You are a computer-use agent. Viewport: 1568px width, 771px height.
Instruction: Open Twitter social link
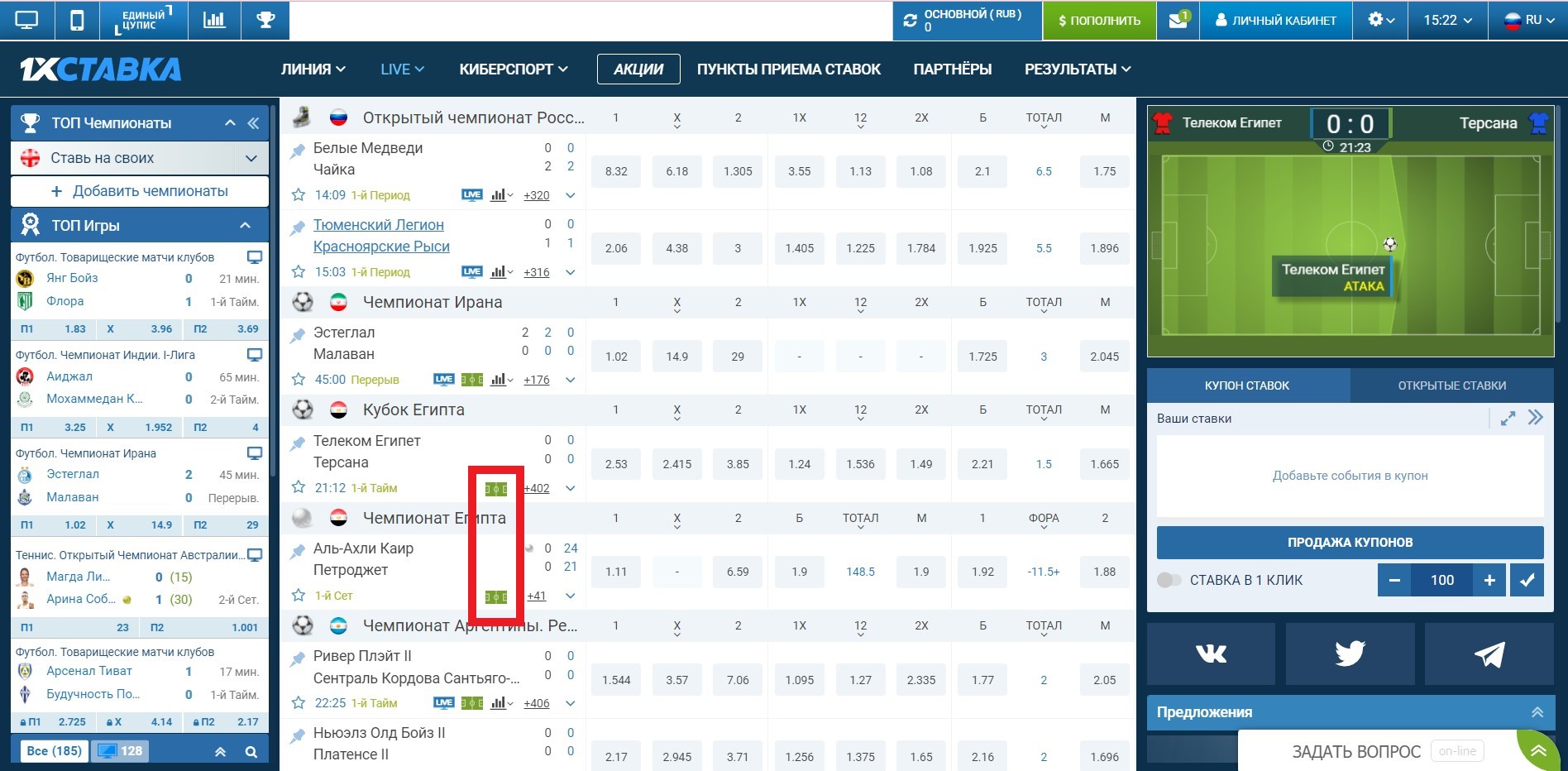coord(1350,654)
